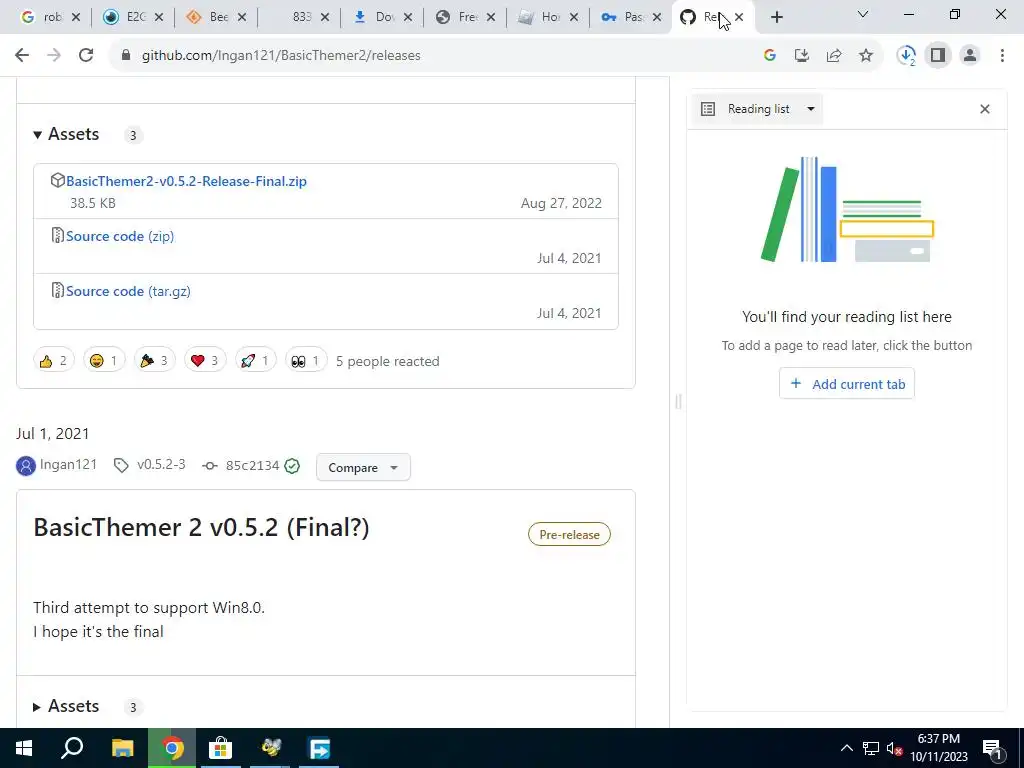Screen dimensions: 1024x768
Task: Open the network icon in system tray
Action: pyautogui.click(x=871, y=748)
